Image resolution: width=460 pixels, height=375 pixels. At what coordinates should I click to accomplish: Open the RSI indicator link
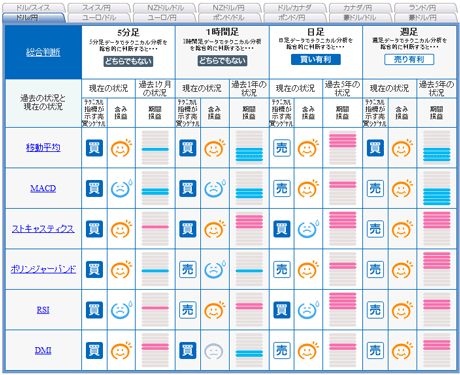43,310
